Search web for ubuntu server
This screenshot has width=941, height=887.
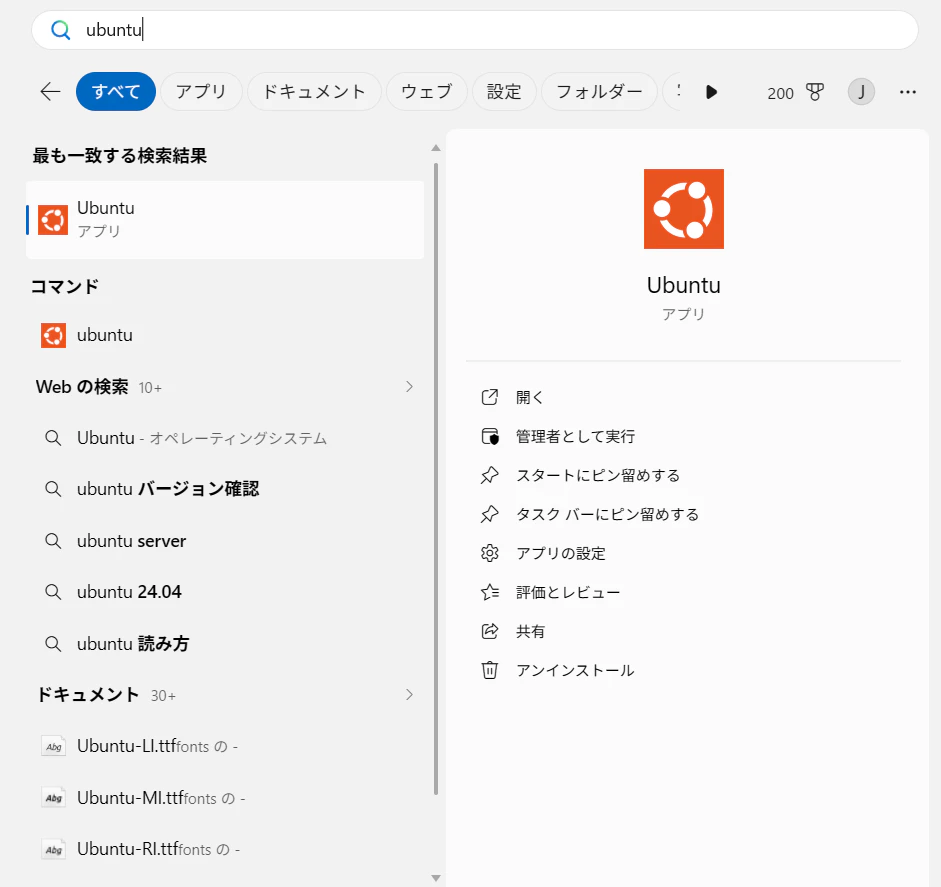tap(225, 541)
